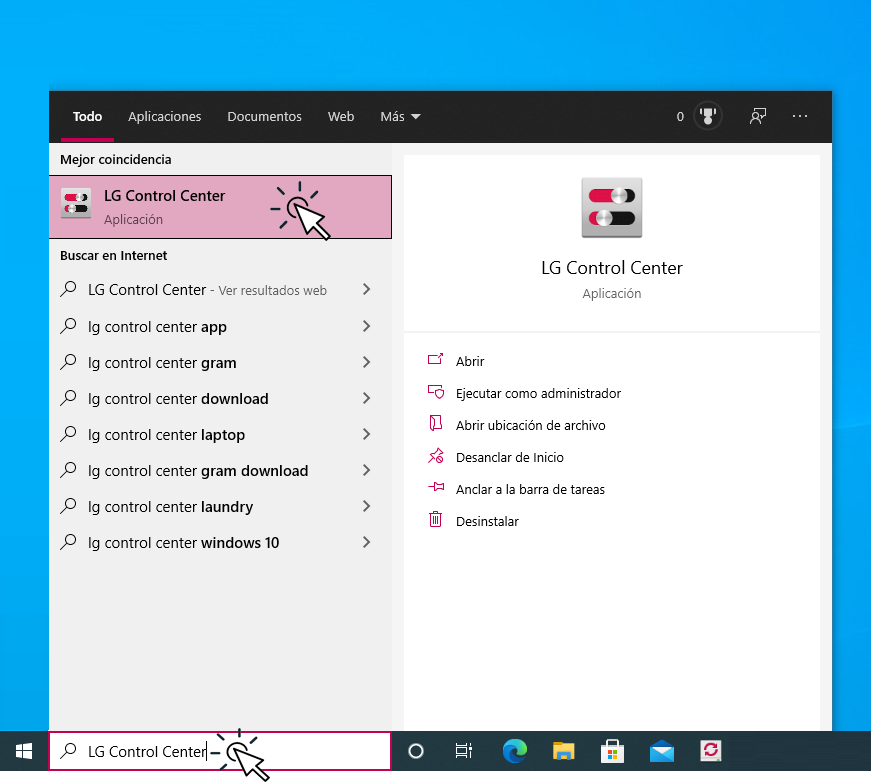Open Microsoft Store from the taskbar

coord(612,750)
